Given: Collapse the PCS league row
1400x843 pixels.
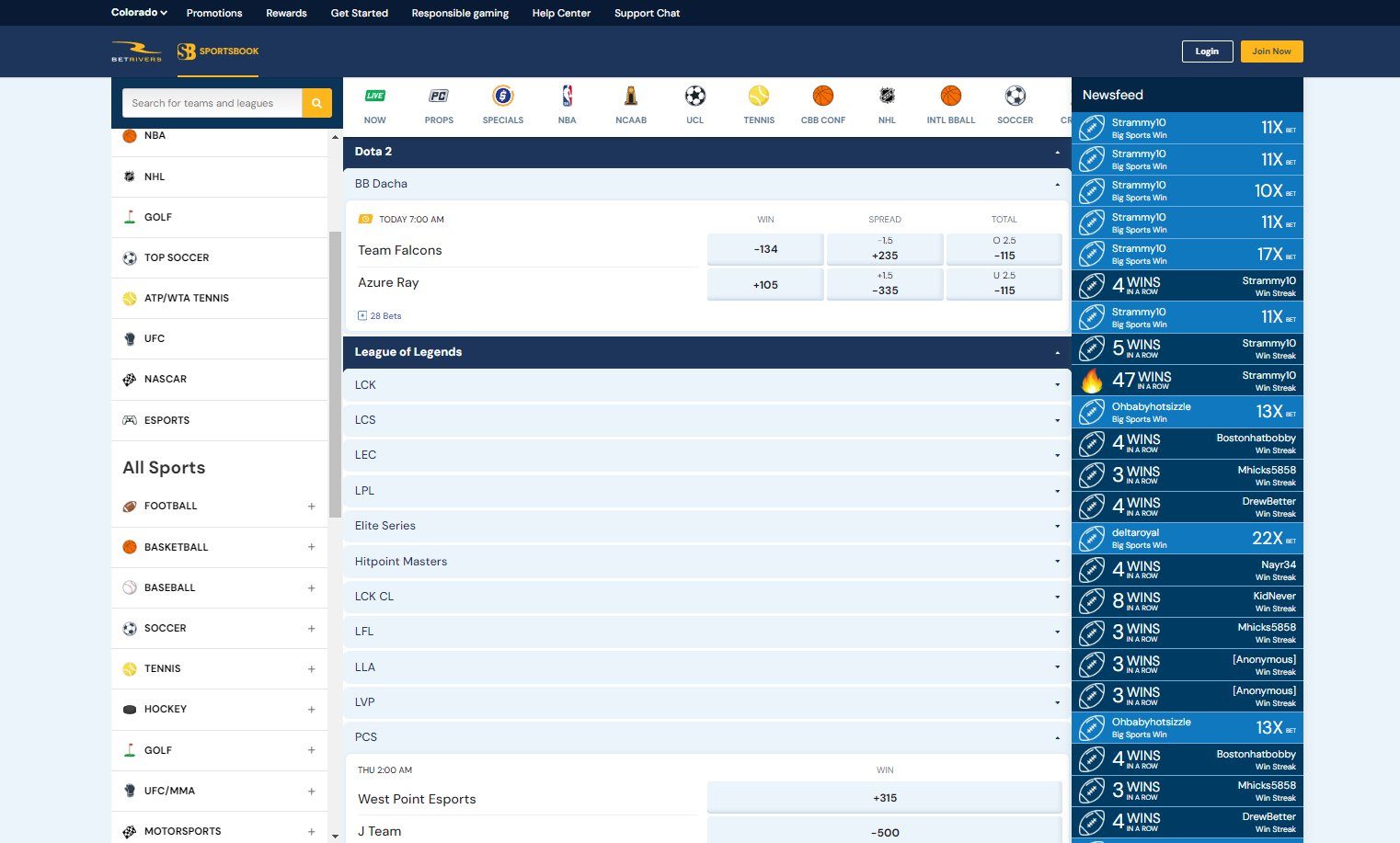Looking at the screenshot, I should tap(706, 737).
